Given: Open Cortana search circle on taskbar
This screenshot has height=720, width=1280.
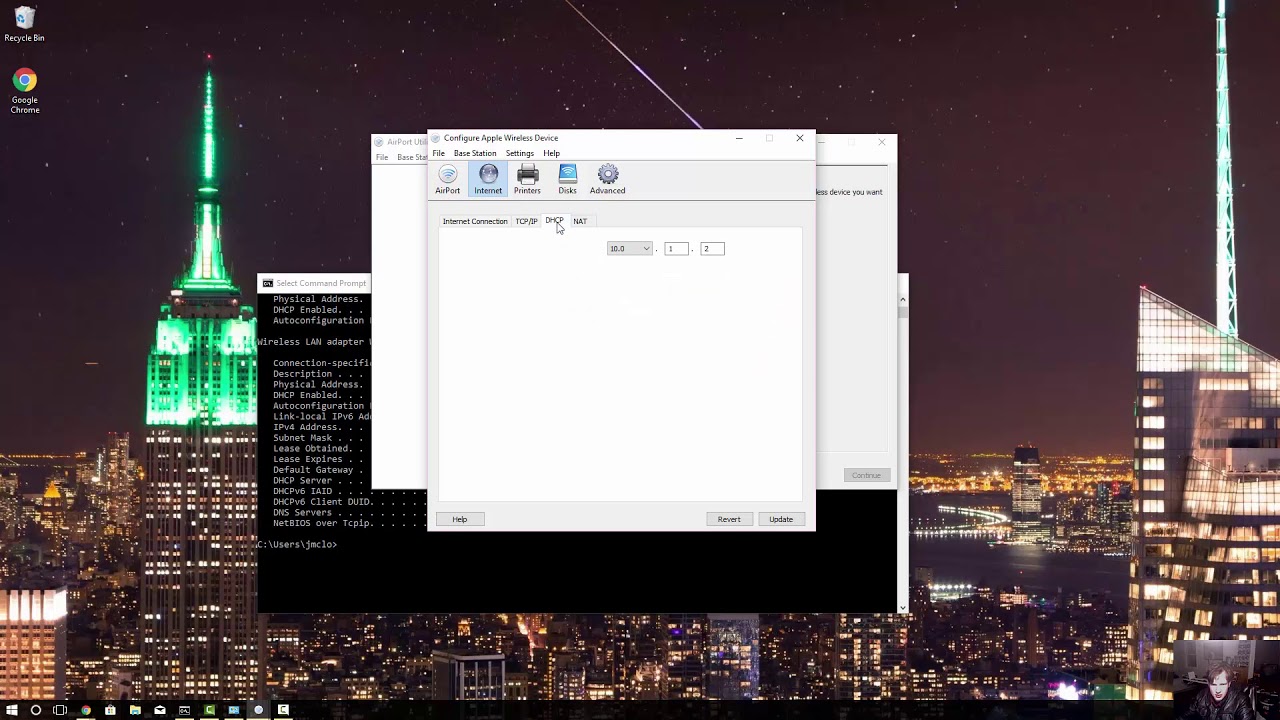Looking at the screenshot, I should coord(36,710).
